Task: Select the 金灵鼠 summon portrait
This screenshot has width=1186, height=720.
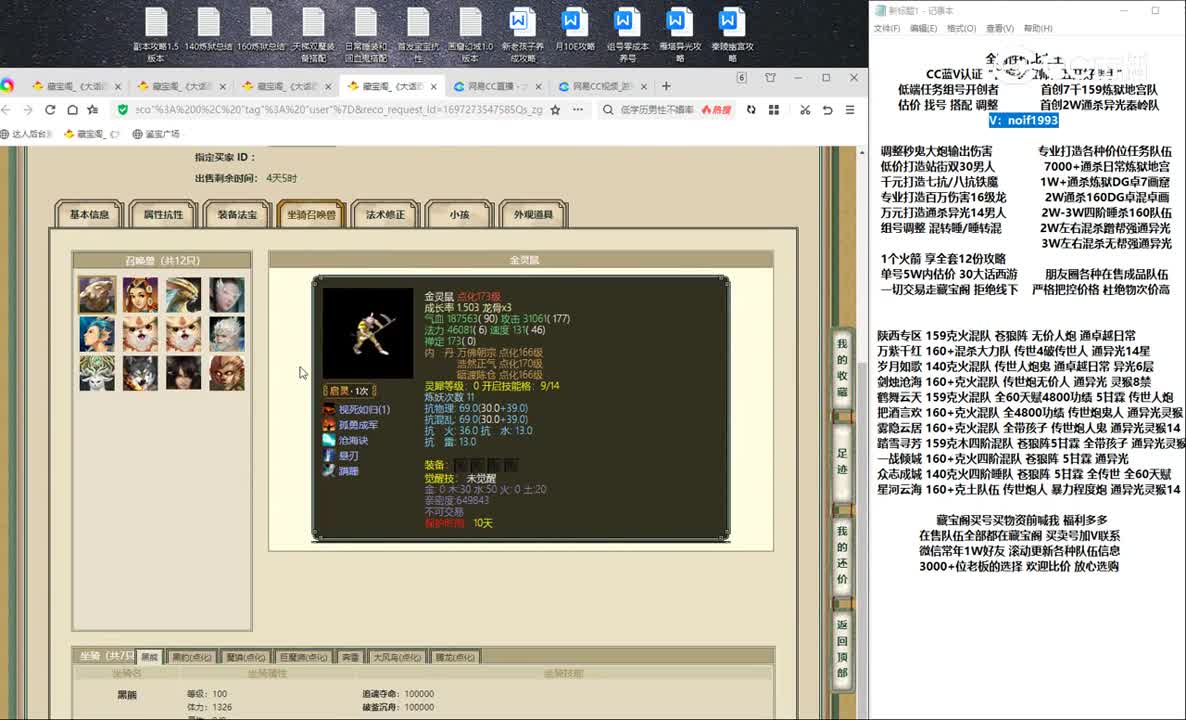Action: tap(98, 295)
